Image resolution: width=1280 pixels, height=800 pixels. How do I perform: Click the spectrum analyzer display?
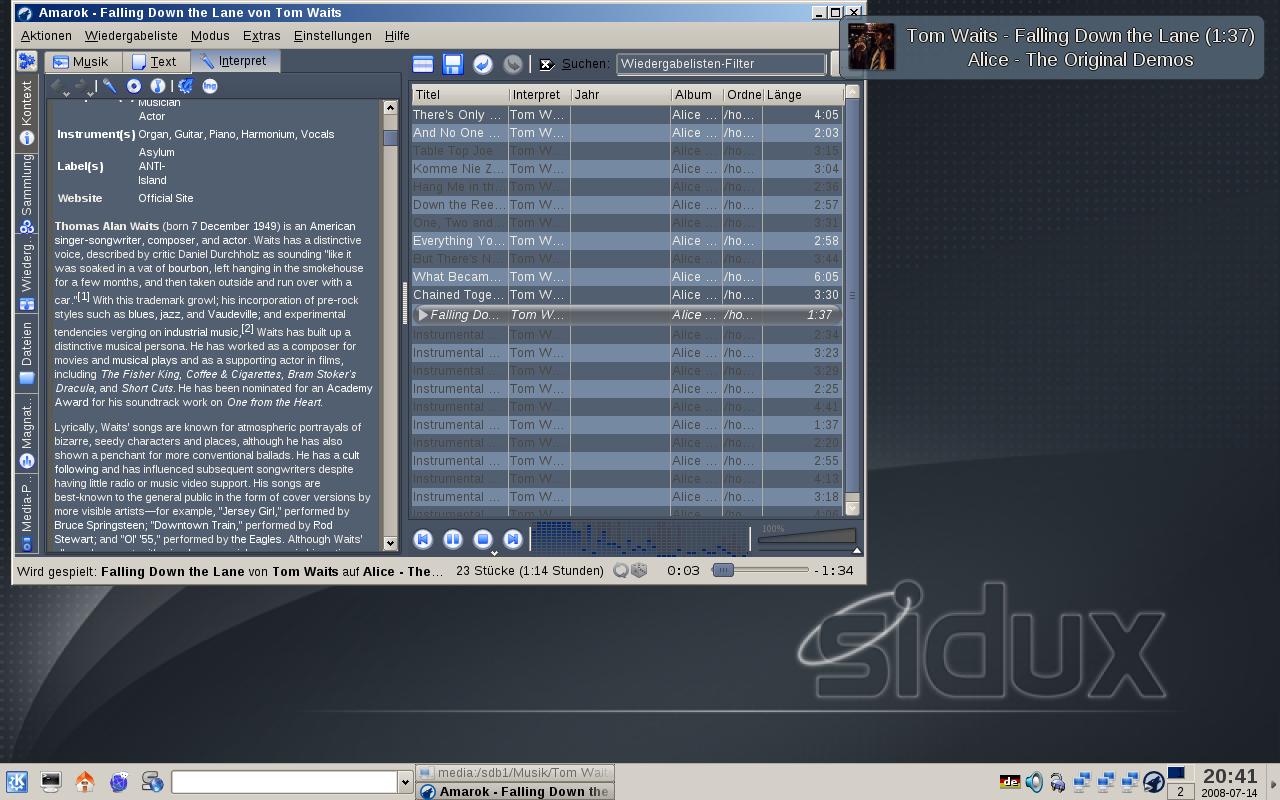tap(640, 537)
